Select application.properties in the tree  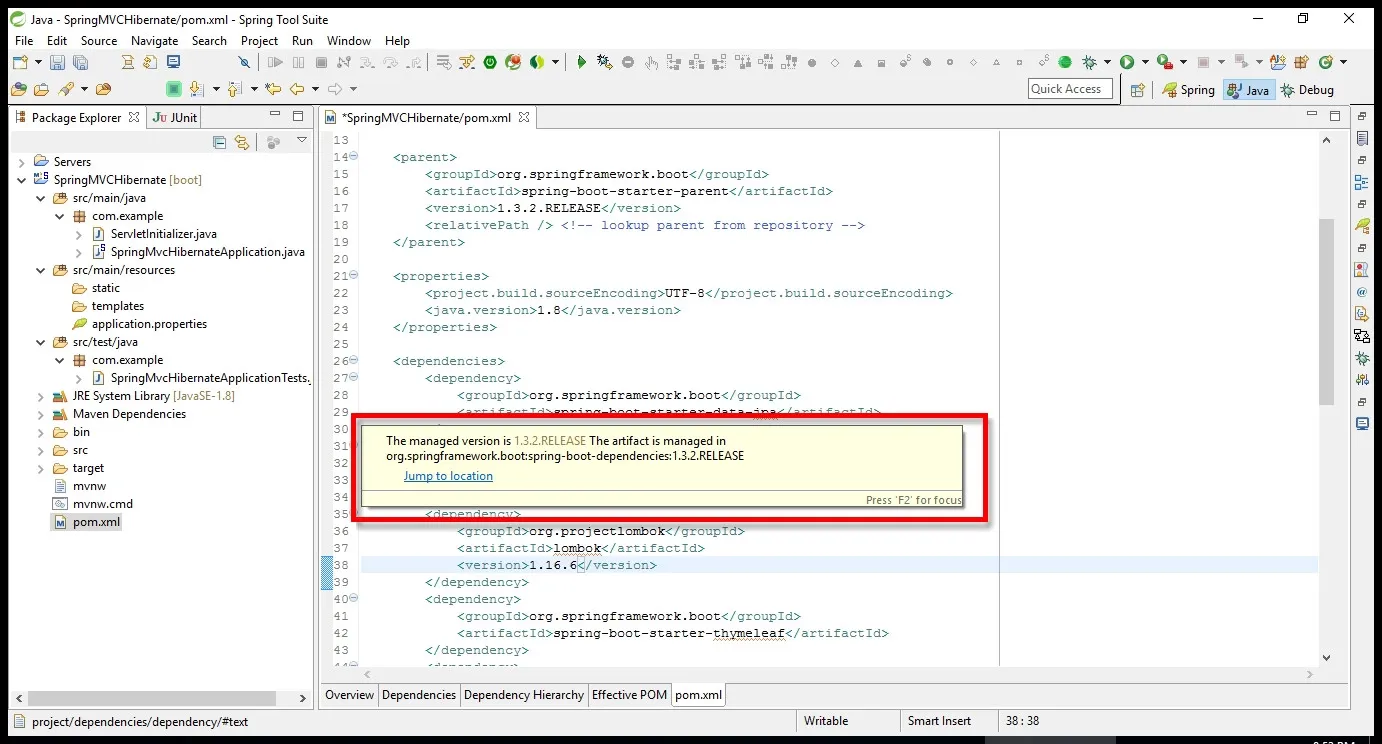149,324
